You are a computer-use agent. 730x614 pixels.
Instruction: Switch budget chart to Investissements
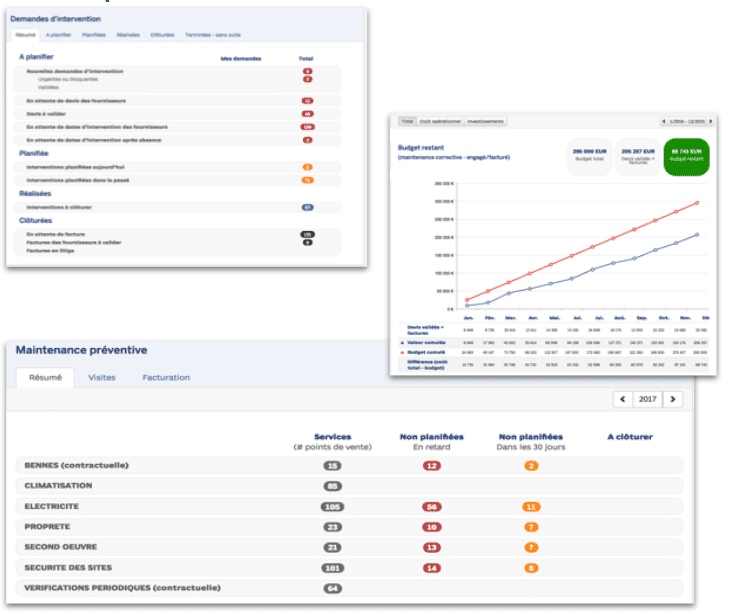(x=485, y=122)
